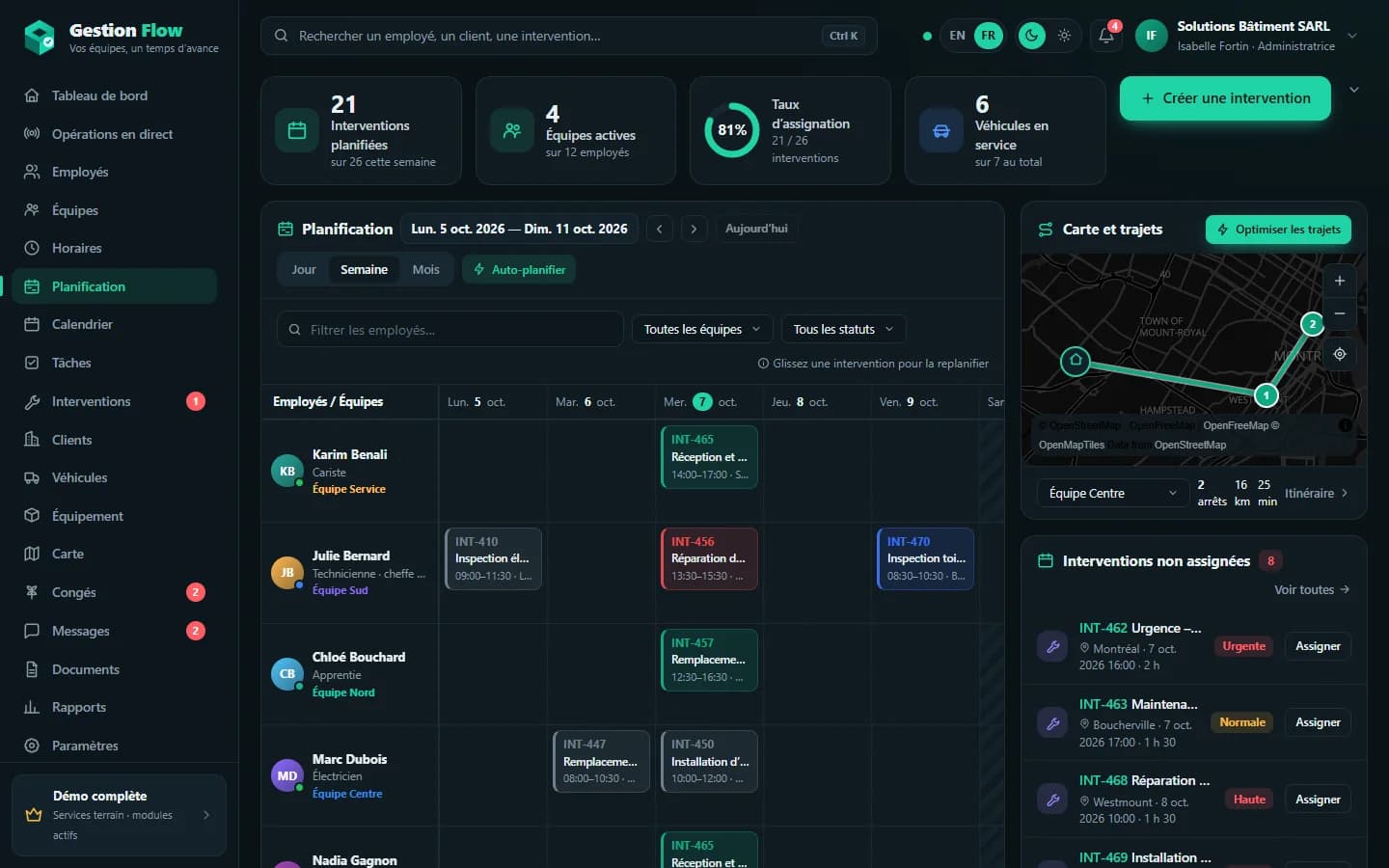This screenshot has width=1389, height=868.
Task: Open Voir toutes link
Action: click(x=1311, y=589)
